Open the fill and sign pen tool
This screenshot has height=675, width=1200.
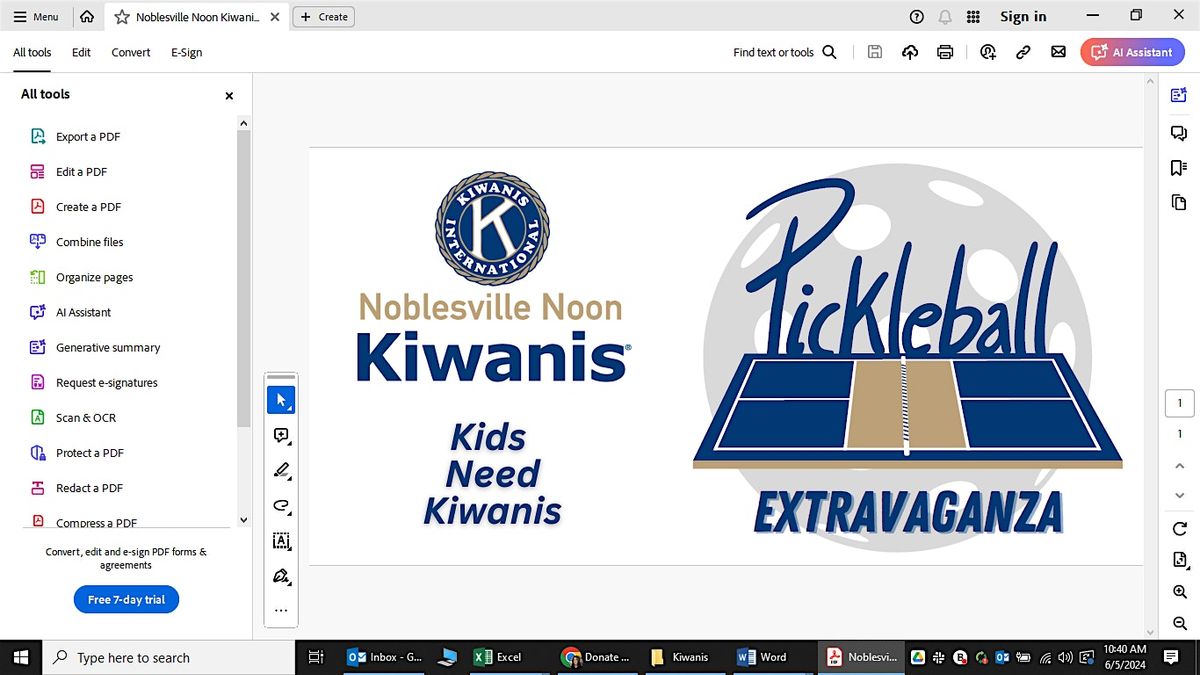tap(281, 576)
